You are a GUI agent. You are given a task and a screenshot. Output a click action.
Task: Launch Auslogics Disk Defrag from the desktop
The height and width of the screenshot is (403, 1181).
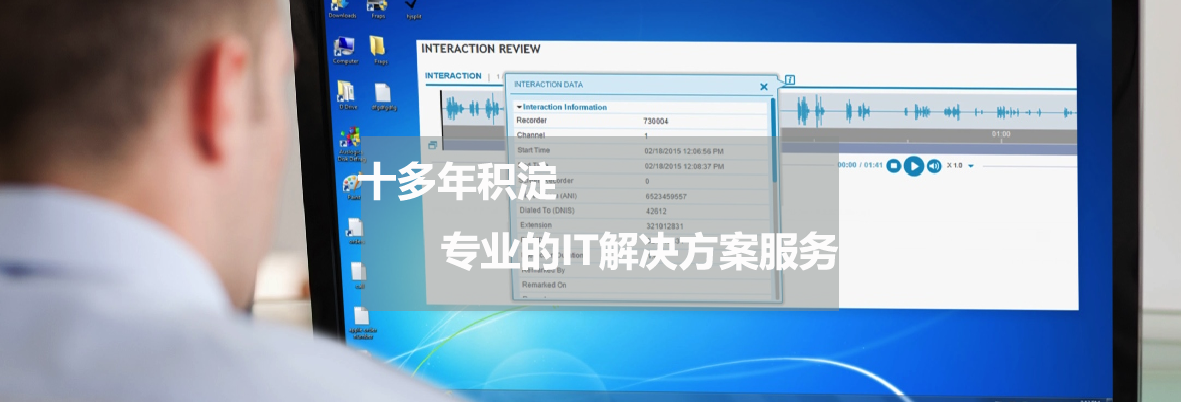click(350, 144)
